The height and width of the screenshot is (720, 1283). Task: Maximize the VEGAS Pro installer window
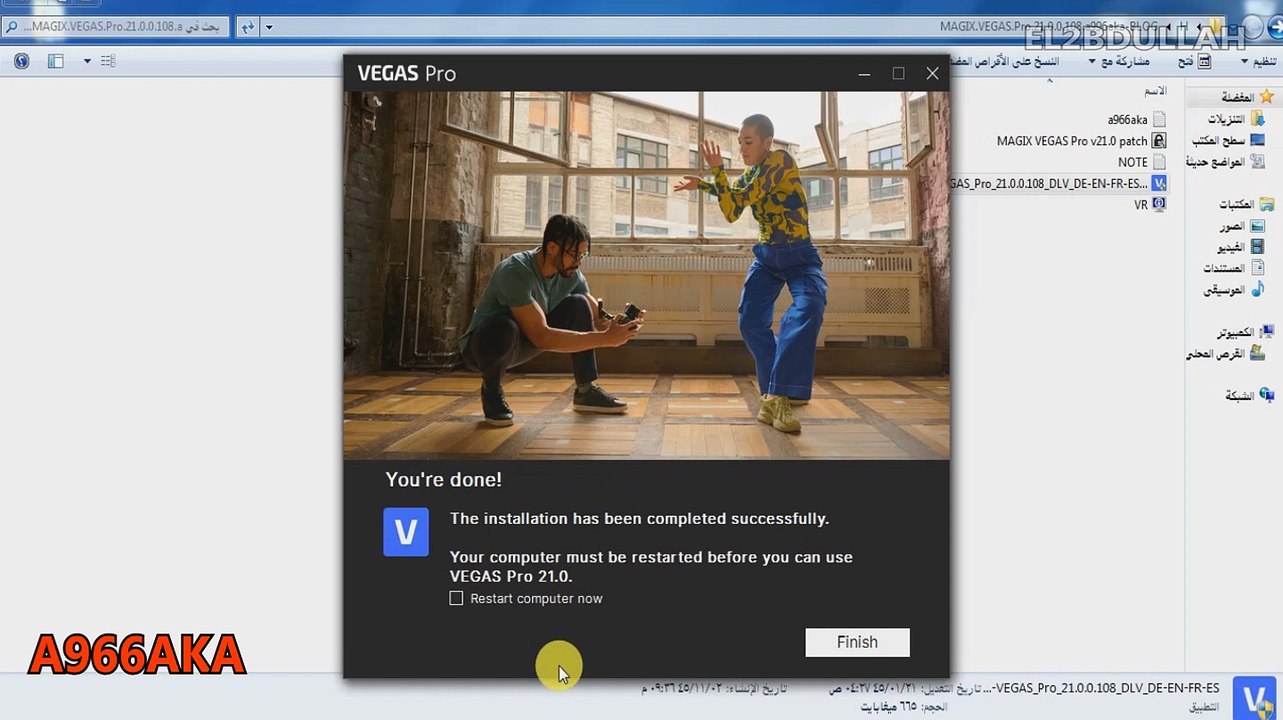pyautogui.click(x=898, y=73)
